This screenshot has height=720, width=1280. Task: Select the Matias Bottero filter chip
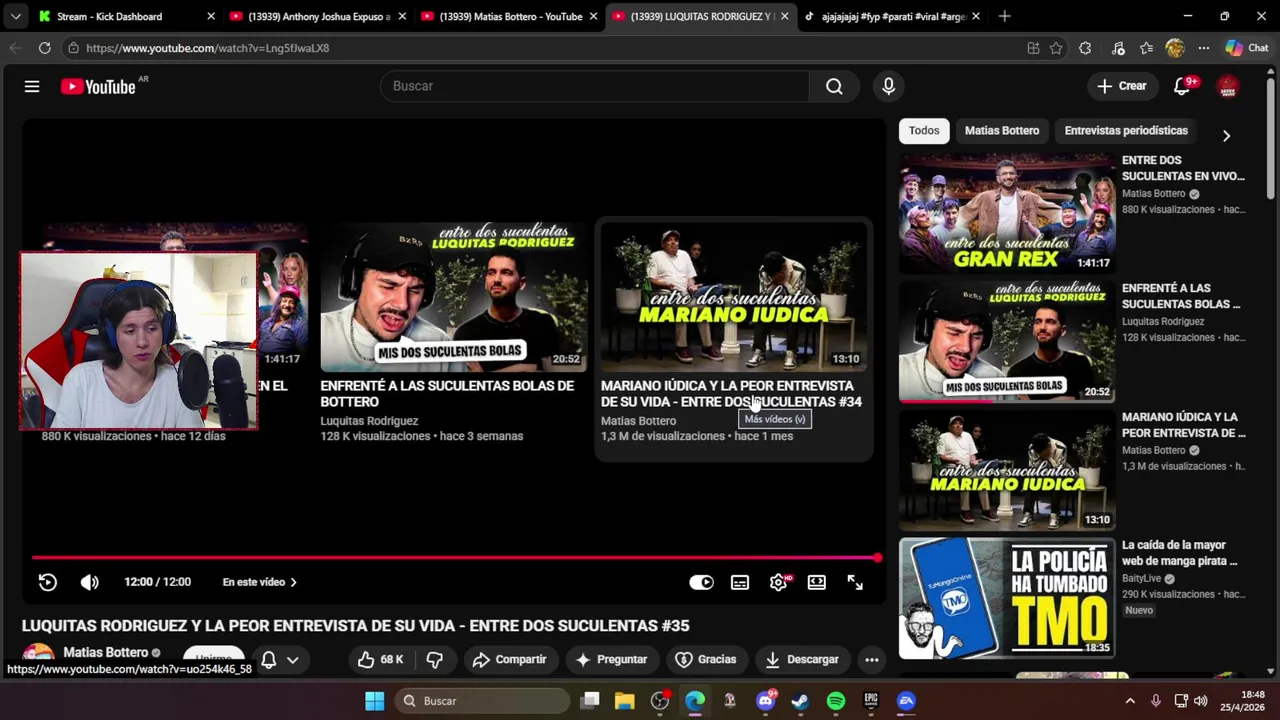point(1002,131)
